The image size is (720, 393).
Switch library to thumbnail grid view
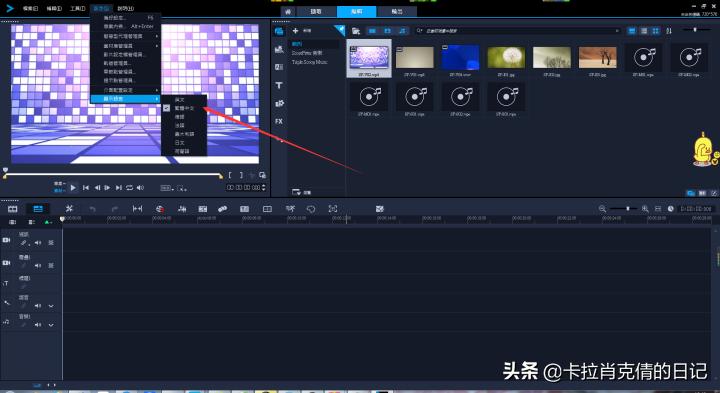[656, 31]
